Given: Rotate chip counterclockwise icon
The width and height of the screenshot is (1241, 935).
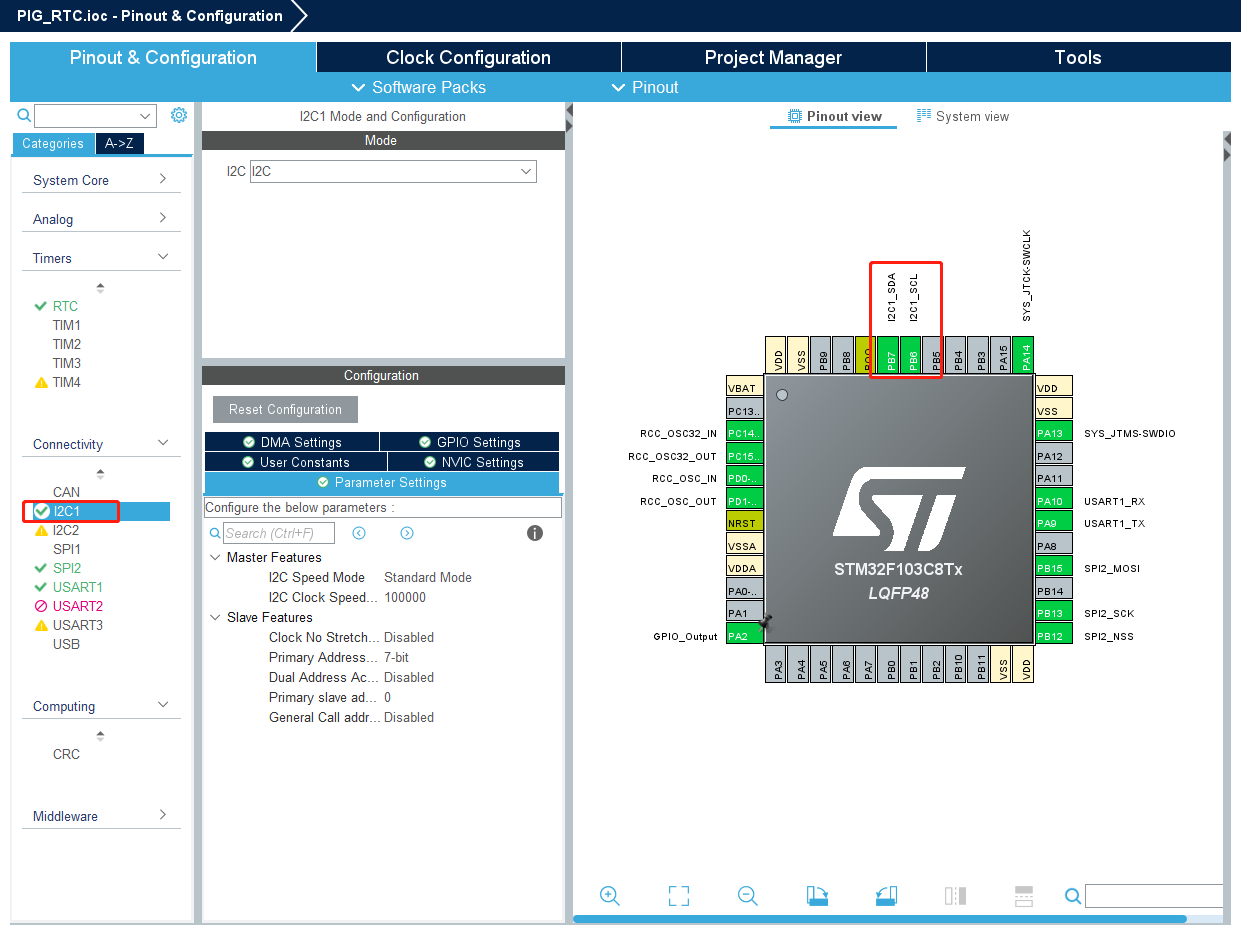Looking at the screenshot, I should tap(886, 896).
